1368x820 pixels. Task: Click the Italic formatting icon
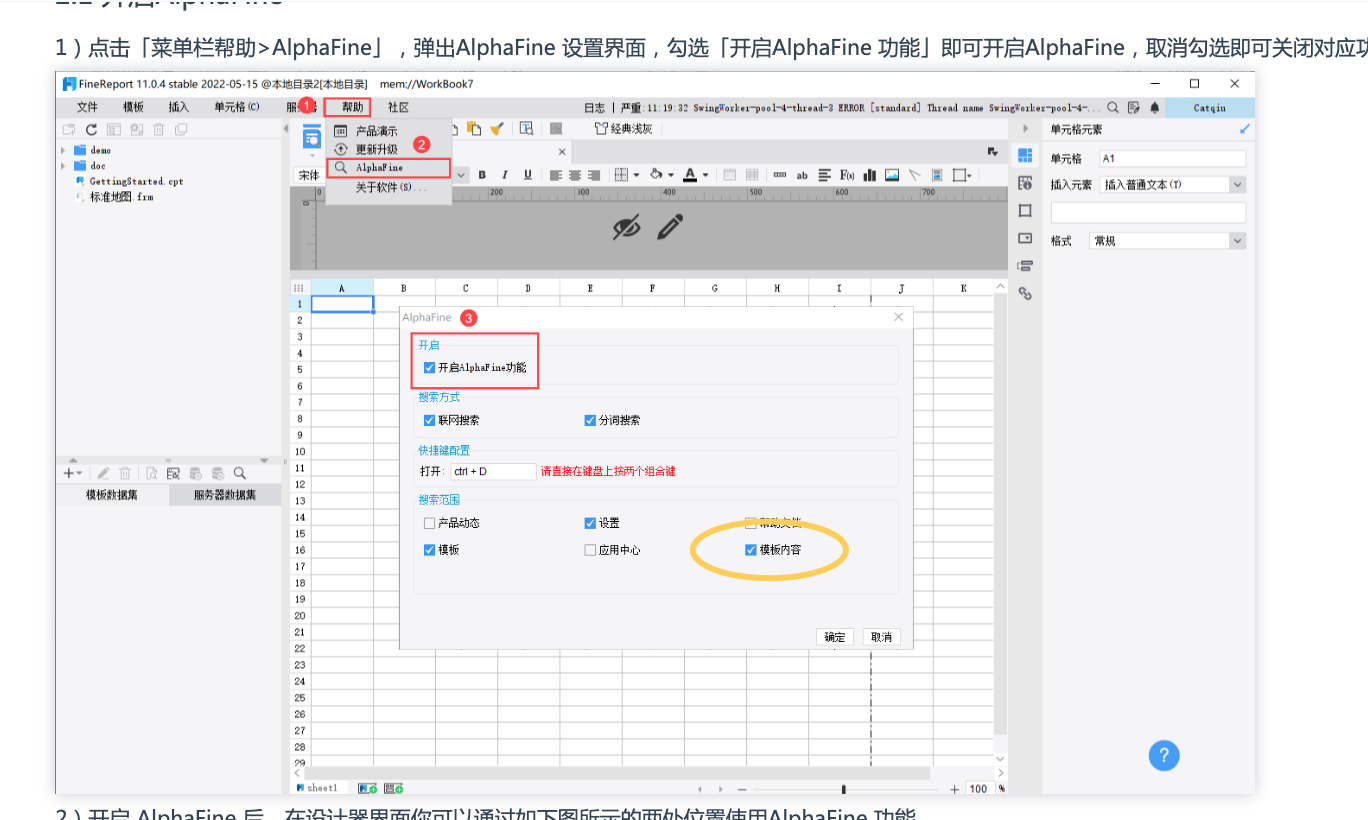[x=505, y=175]
